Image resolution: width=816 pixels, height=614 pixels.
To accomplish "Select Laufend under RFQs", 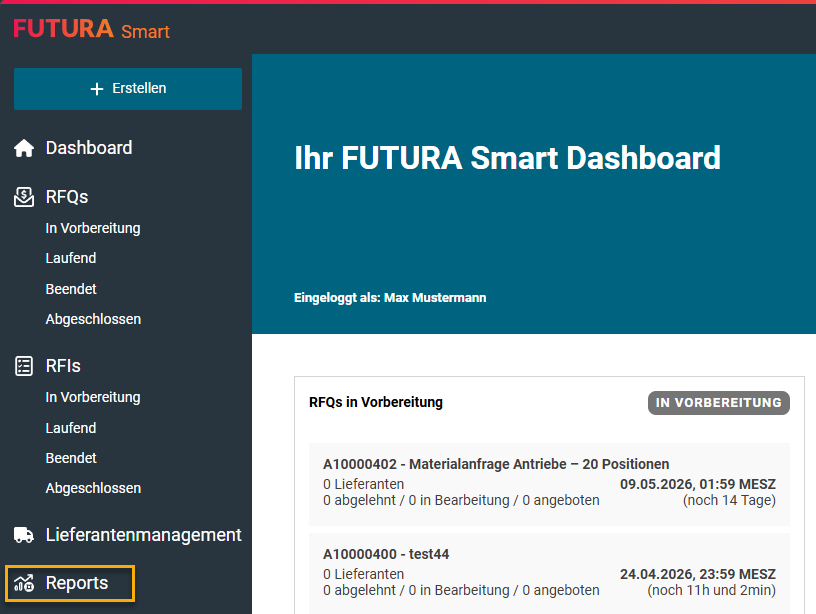I will tap(71, 258).
